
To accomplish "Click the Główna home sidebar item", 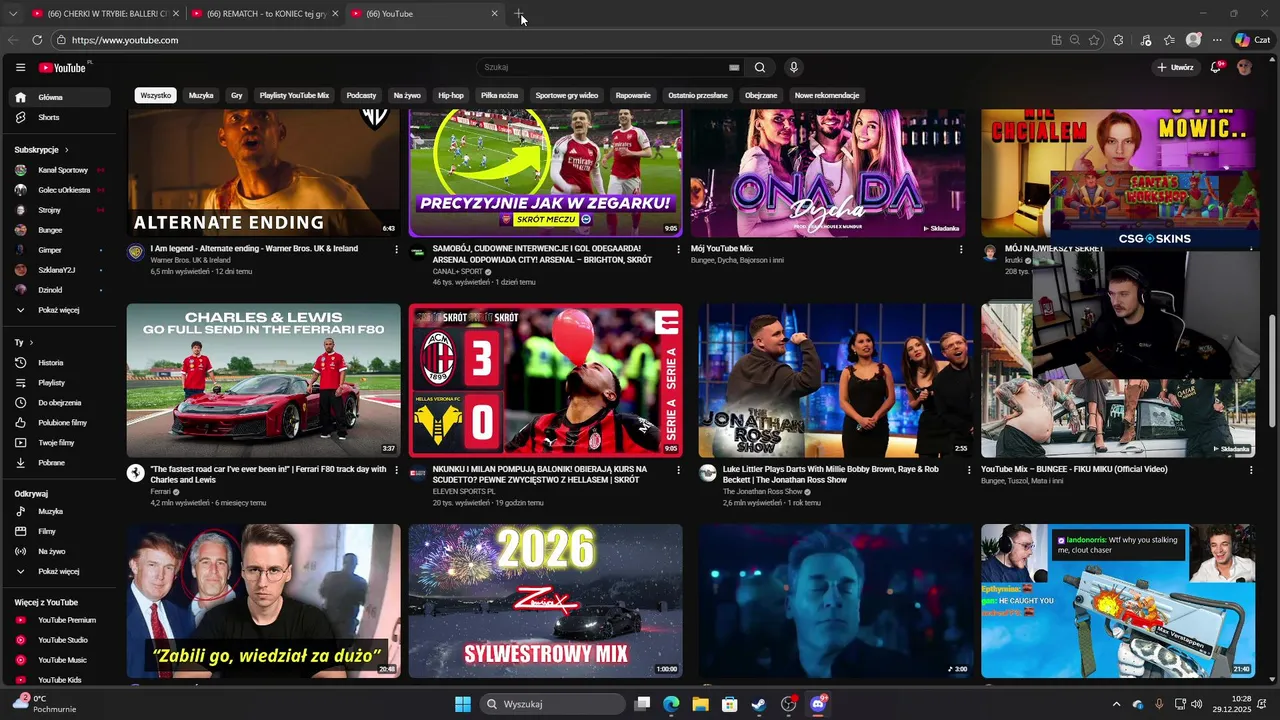I will pyautogui.click(x=60, y=97).
